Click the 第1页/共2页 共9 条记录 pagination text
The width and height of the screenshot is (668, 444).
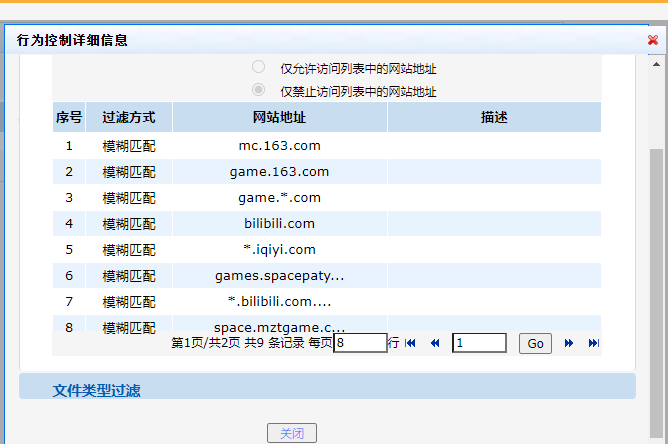(238, 343)
